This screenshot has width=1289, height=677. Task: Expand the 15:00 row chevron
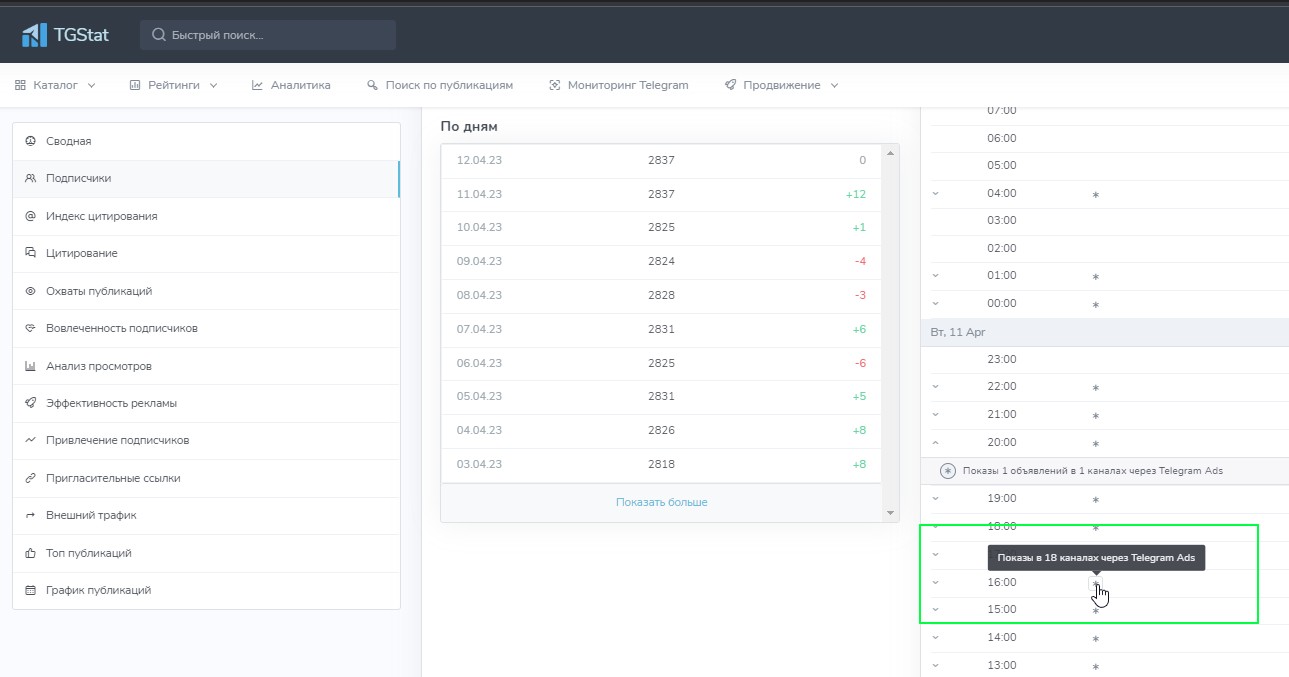click(936, 609)
